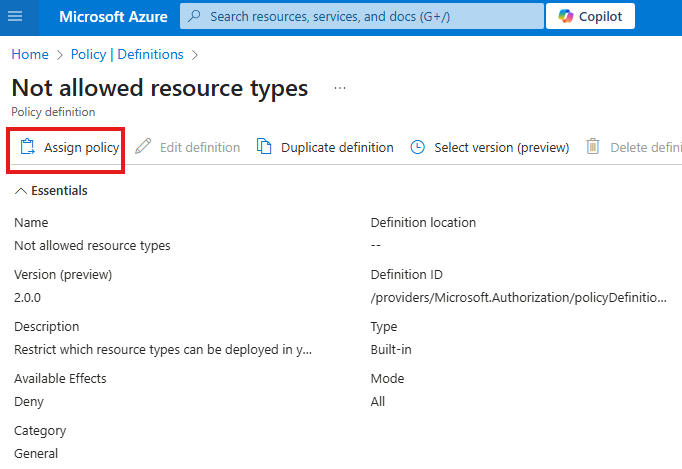Screen dimensions: 682x469
Task: Select the name value 'Not allowed resource types'
Action: pos(92,246)
